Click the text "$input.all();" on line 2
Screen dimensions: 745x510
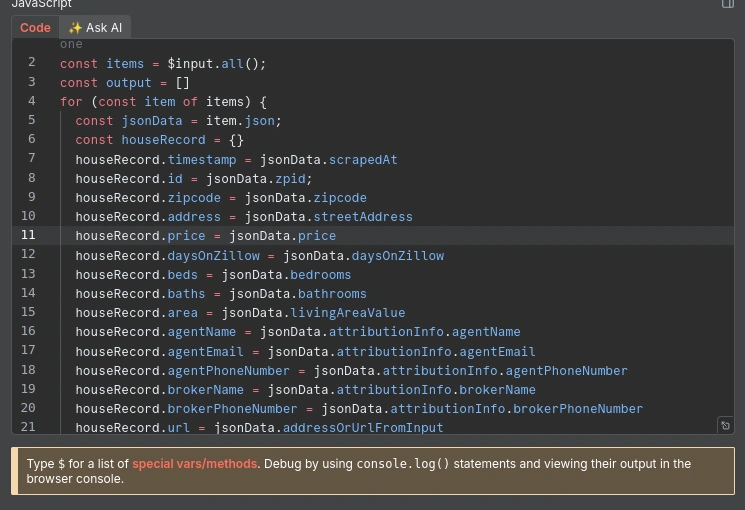coord(217,64)
